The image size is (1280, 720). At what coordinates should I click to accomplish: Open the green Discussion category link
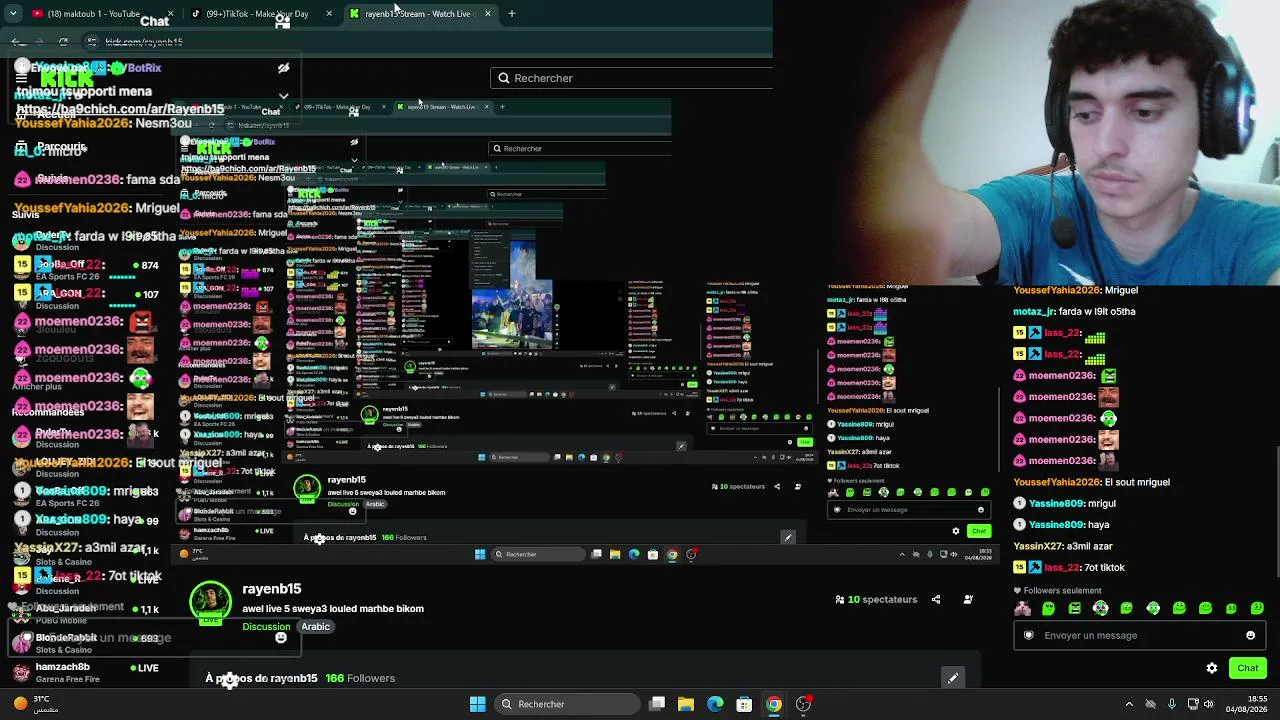[266, 627]
